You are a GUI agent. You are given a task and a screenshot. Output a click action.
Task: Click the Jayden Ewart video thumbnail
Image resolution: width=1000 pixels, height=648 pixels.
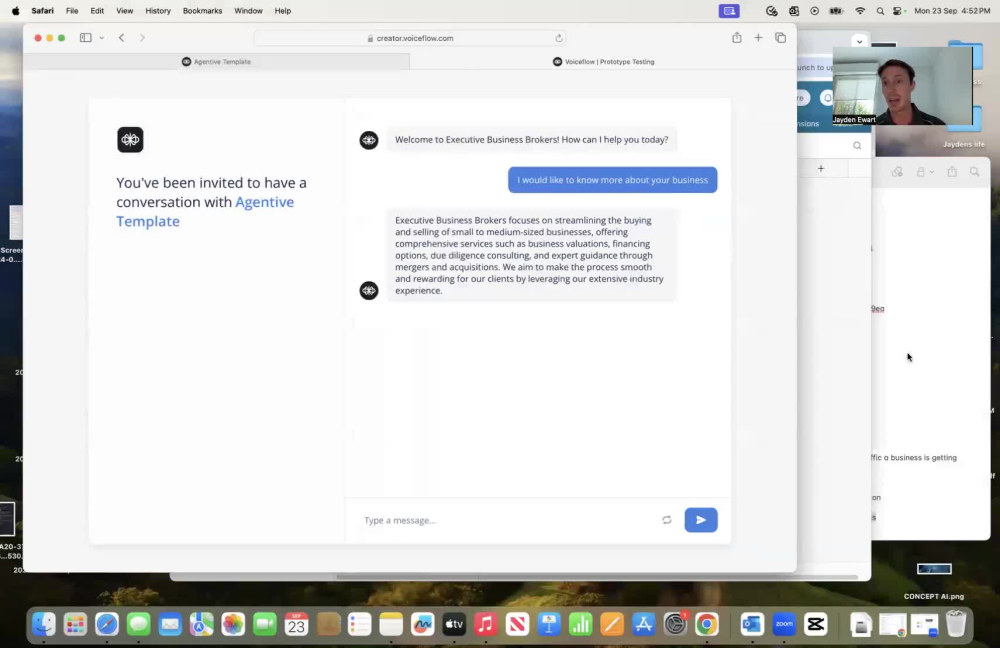[x=902, y=85]
